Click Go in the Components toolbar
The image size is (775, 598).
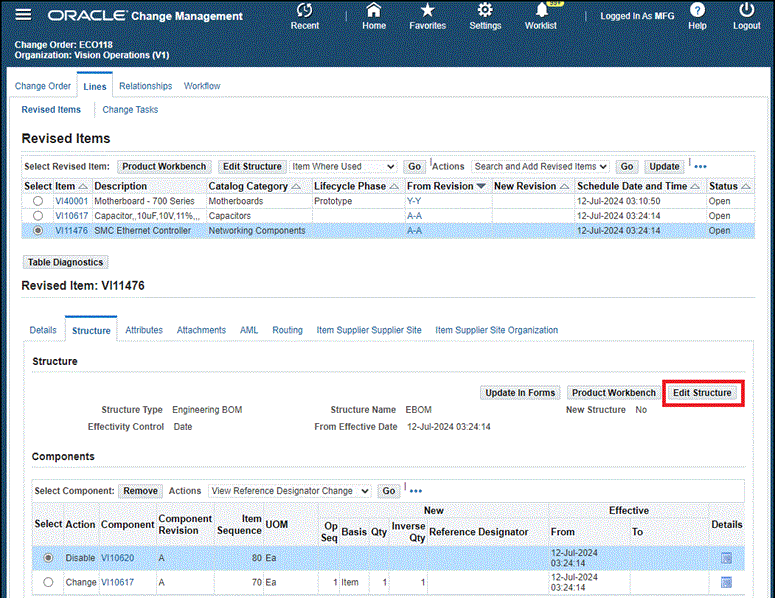click(x=389, y=491)
